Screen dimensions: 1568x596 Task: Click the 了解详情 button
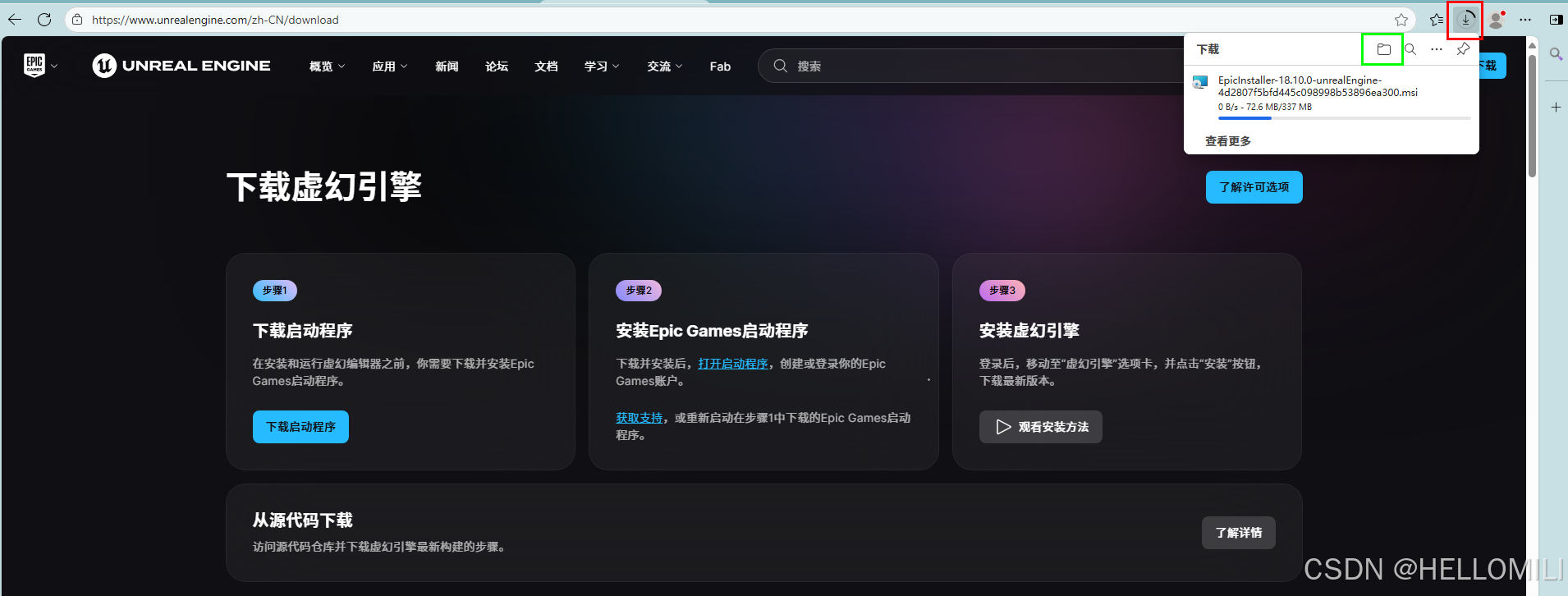coord(1239,533)
